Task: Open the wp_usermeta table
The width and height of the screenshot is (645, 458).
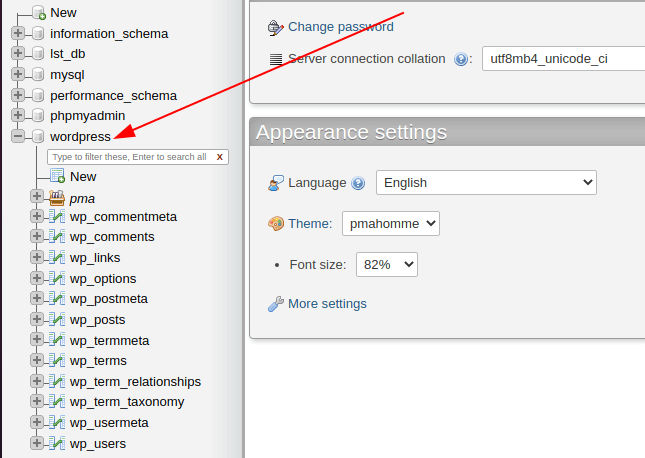Action: (109, 423)
